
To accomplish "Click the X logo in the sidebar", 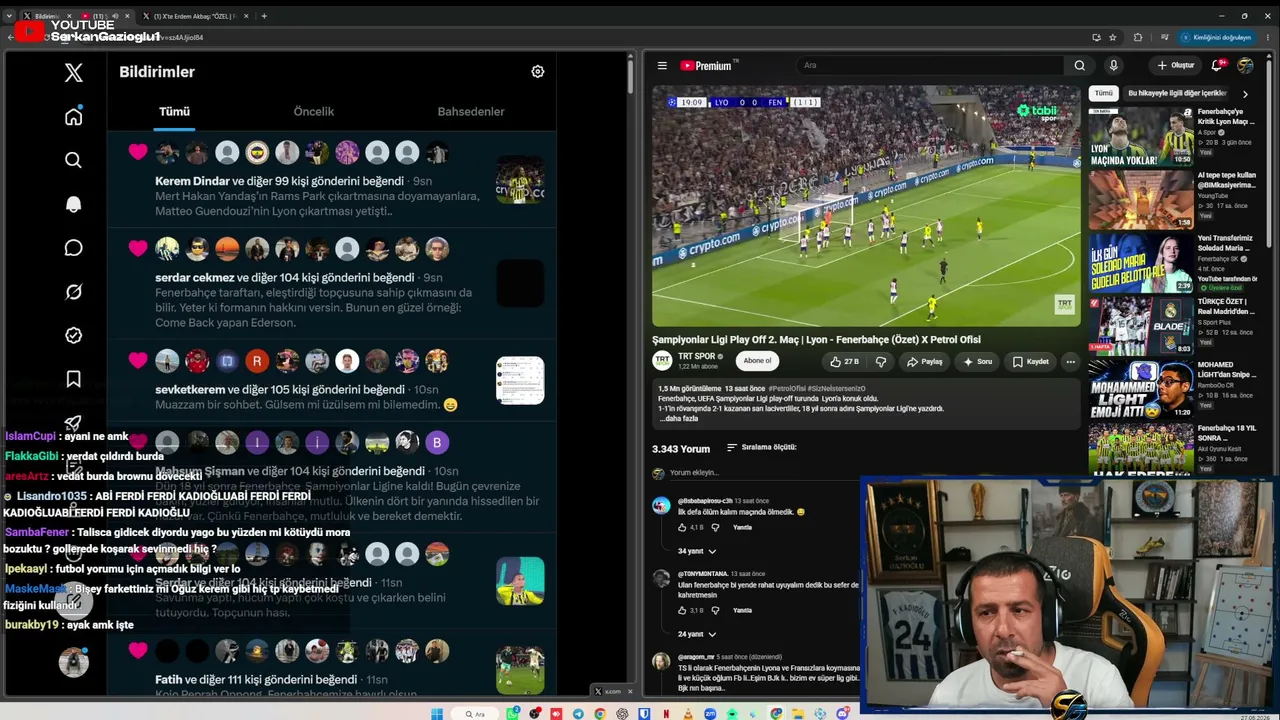I will [73, 72].
